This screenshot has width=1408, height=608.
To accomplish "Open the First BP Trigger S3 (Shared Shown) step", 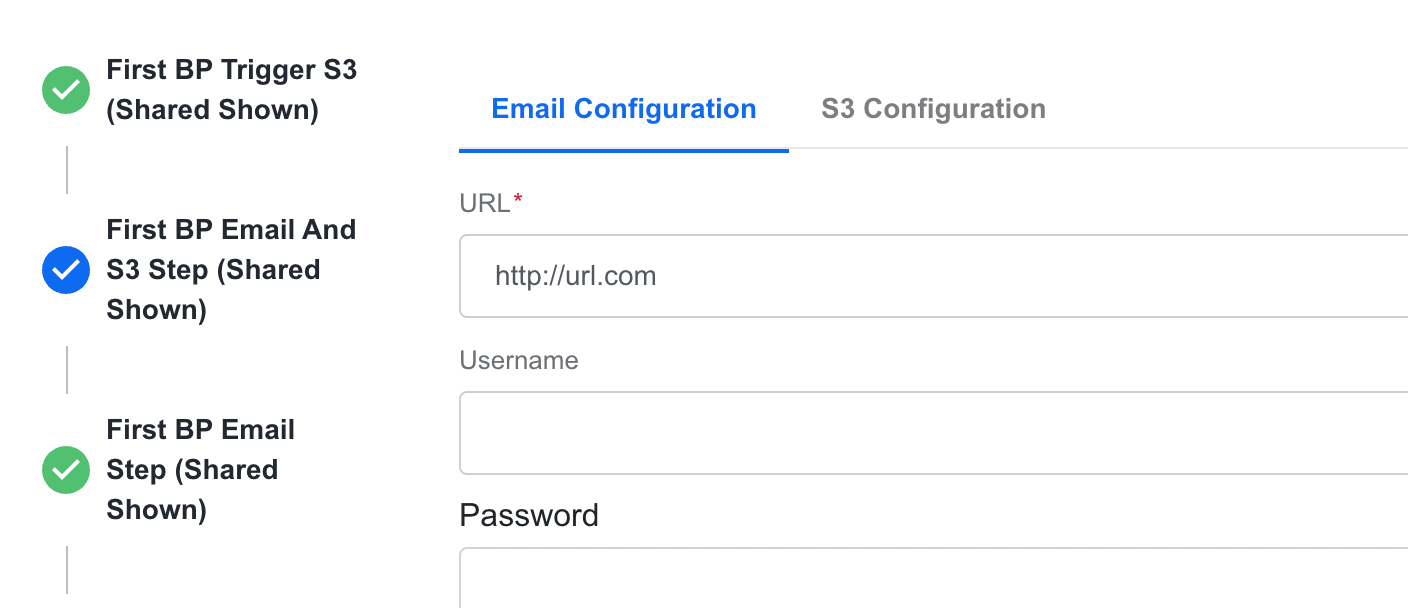I will point(232,90).
